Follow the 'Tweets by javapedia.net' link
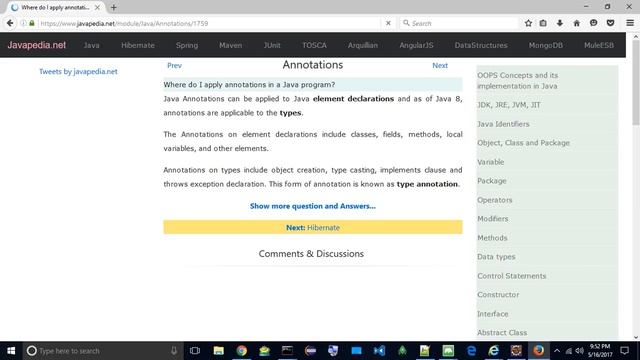The image size is (640, 360). (x=78, y=71)
